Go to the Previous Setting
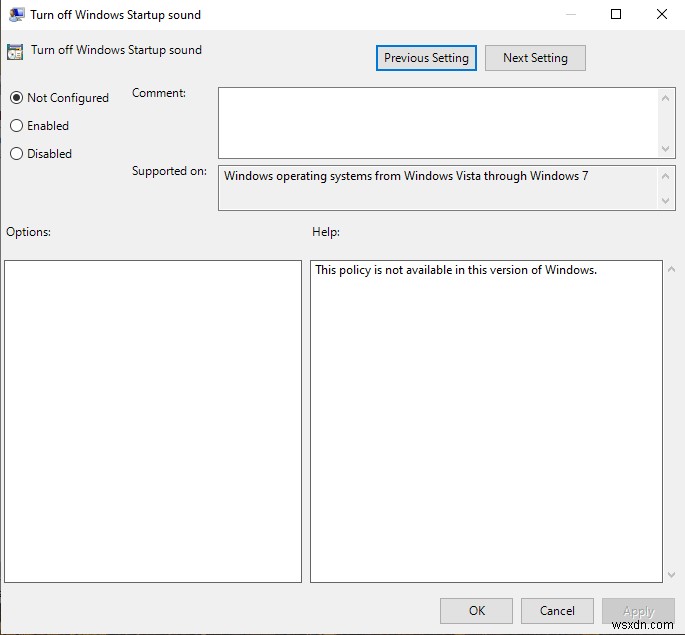Viewport: 685px width, 635px height. (x=426, y=58)
